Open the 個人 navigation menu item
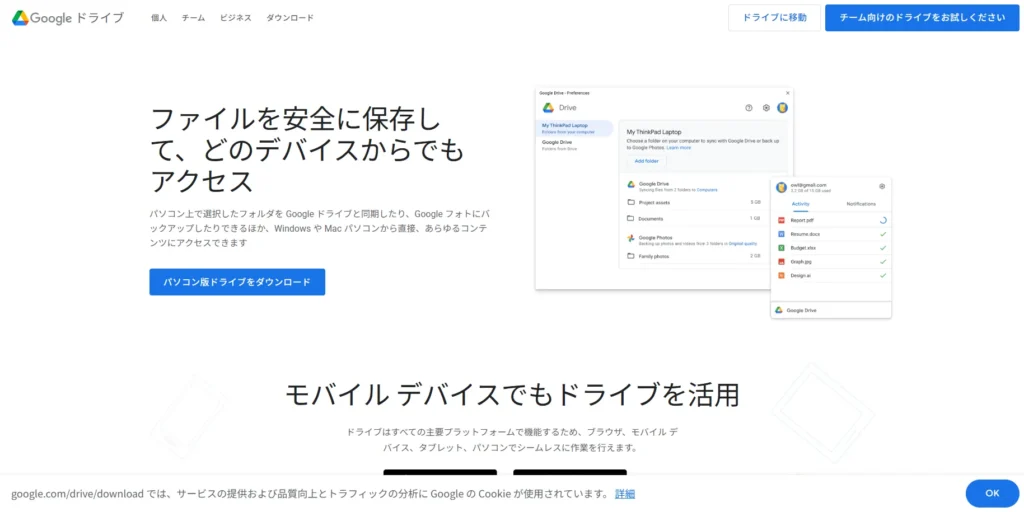Screen dimensions: 1024x512 pyautogui.click(x=159, y=18)
